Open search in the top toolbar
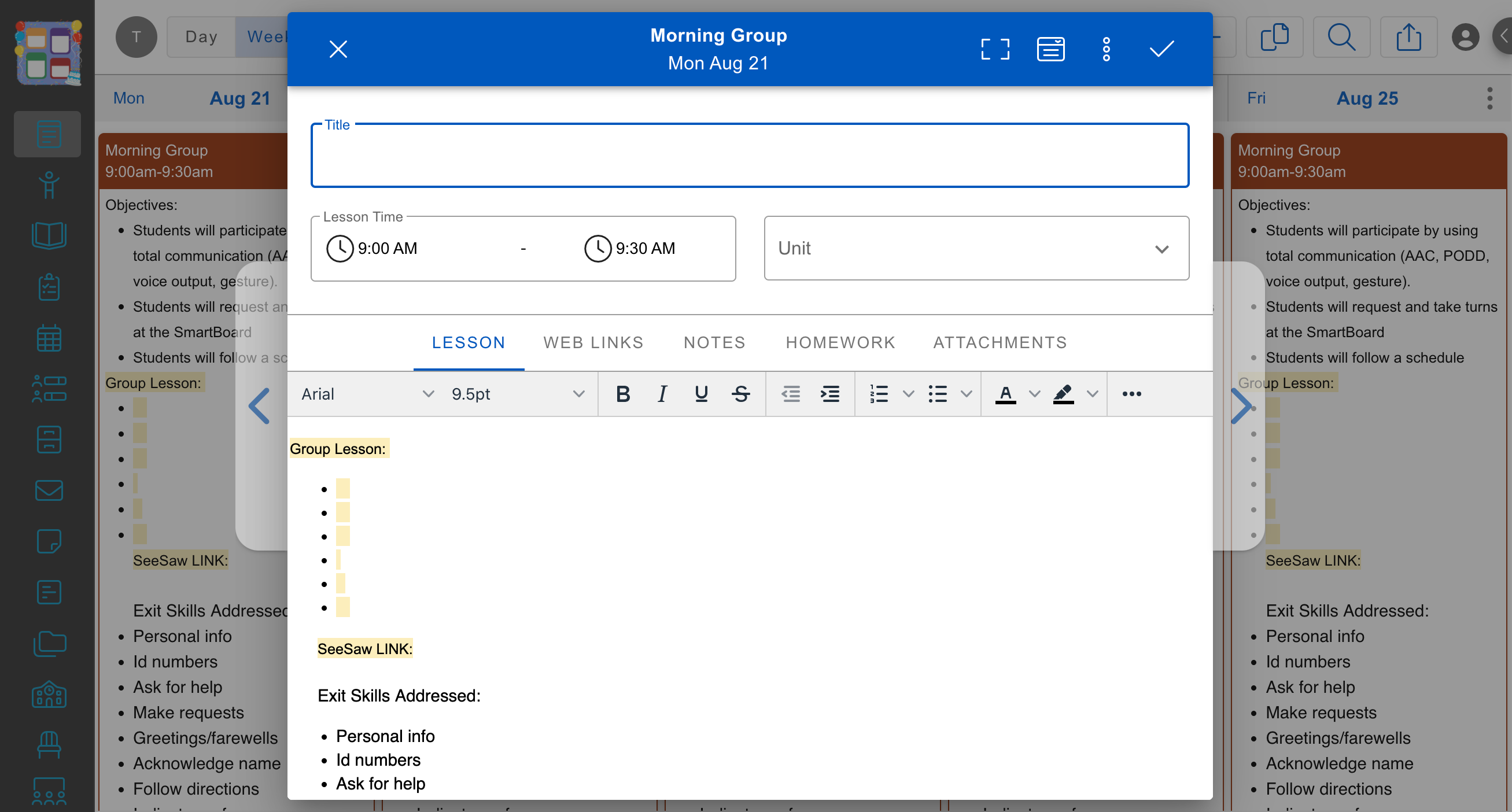 pos(1341,37)
